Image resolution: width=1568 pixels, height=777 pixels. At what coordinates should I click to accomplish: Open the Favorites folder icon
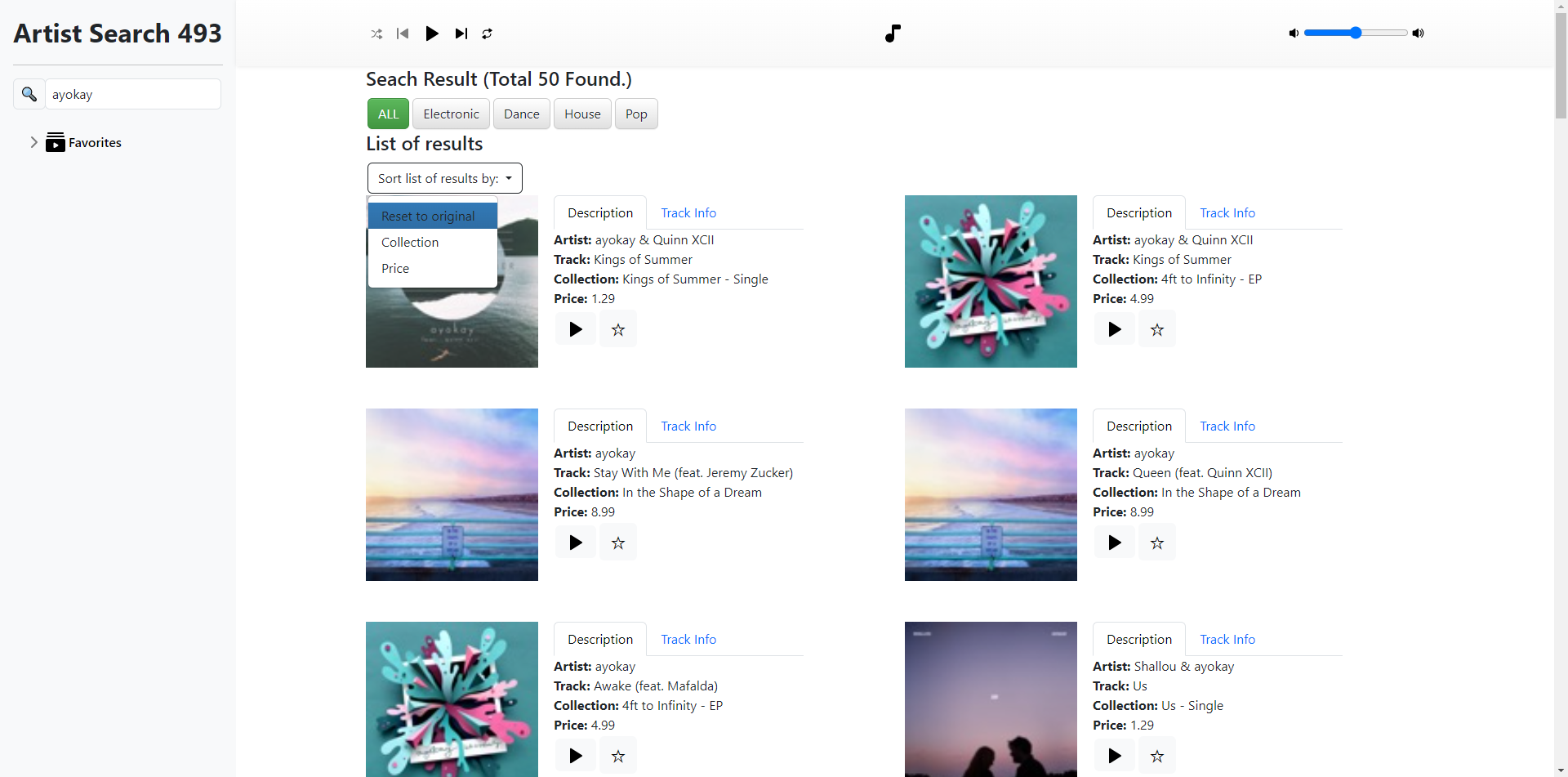(x=56, y=142)
